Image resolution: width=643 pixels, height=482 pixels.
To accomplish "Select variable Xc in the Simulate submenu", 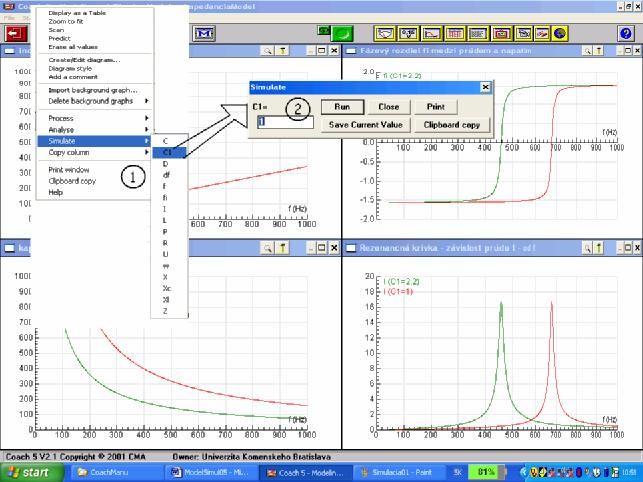I will (166, 288).
